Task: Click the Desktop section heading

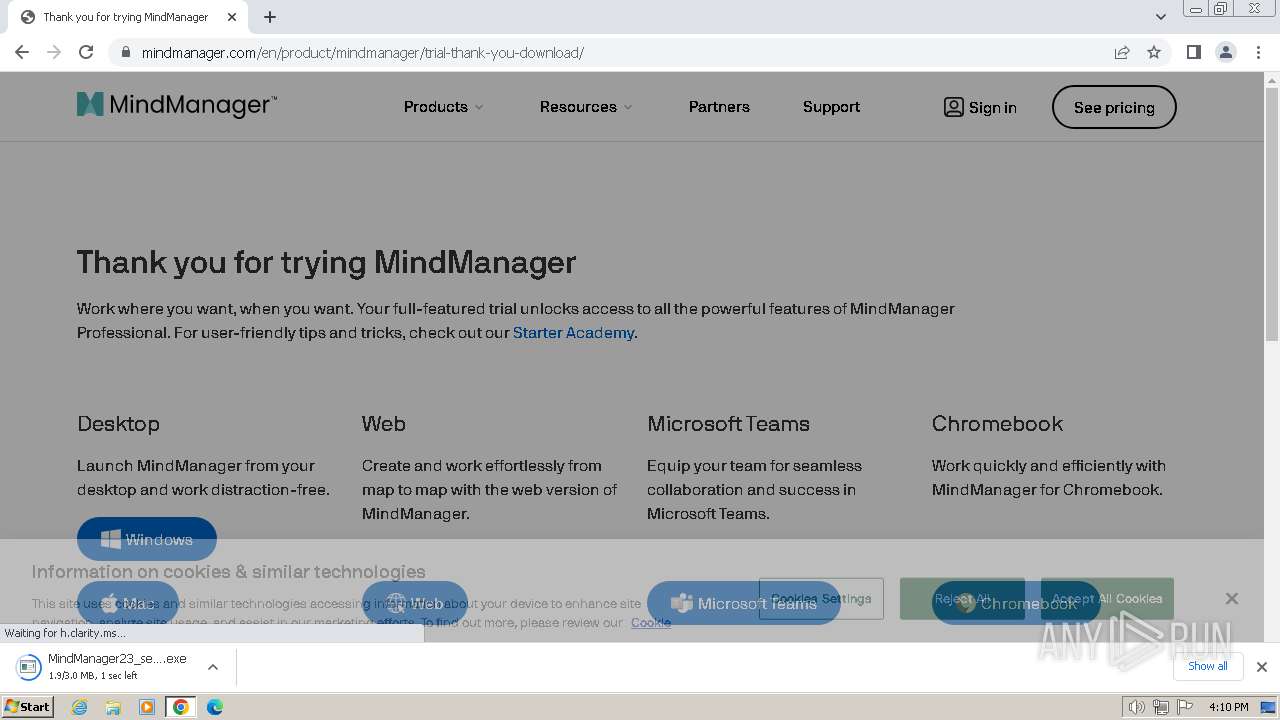Action: click(x=118, y=424)
